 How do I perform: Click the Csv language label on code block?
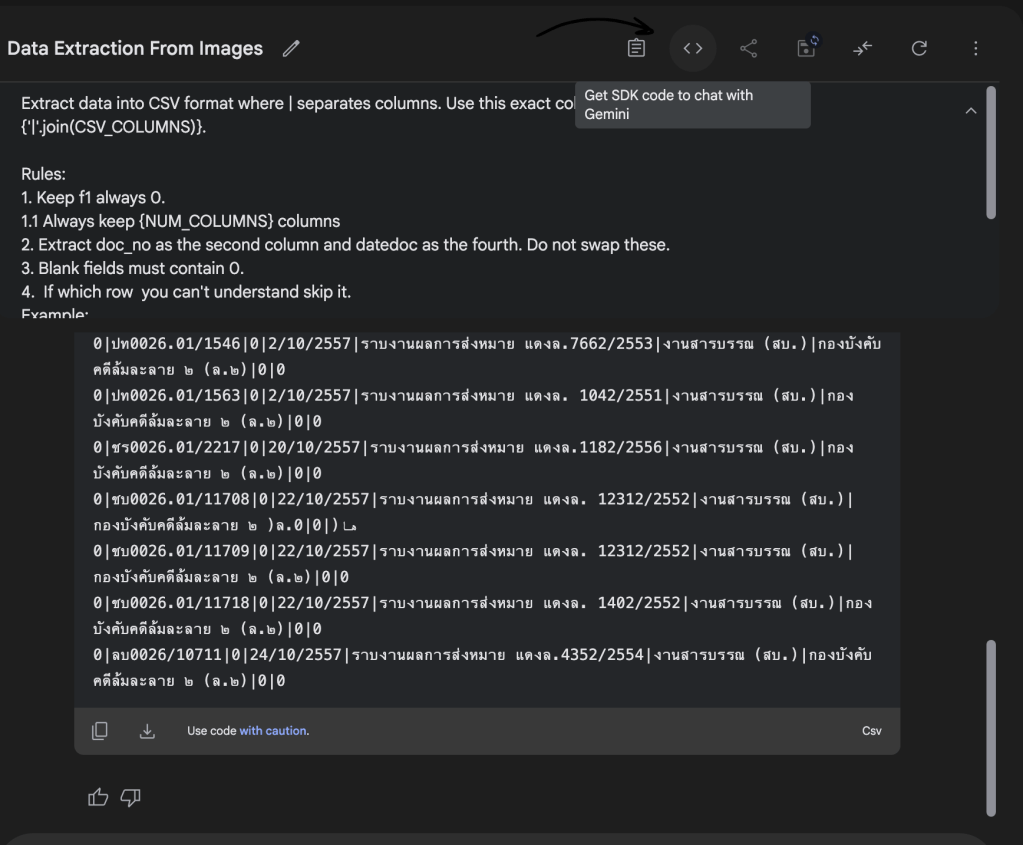click(x=871, y=731)
